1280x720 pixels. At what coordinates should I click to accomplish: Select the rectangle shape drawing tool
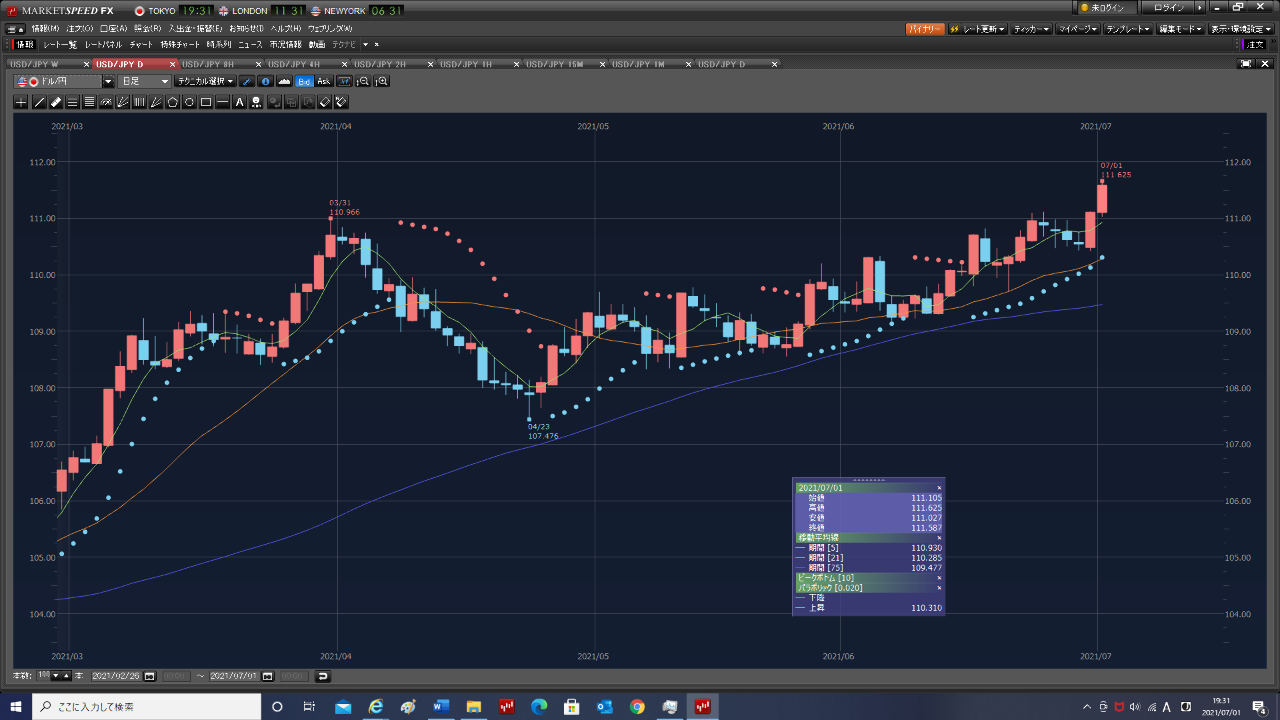click(x=206, y=102)
